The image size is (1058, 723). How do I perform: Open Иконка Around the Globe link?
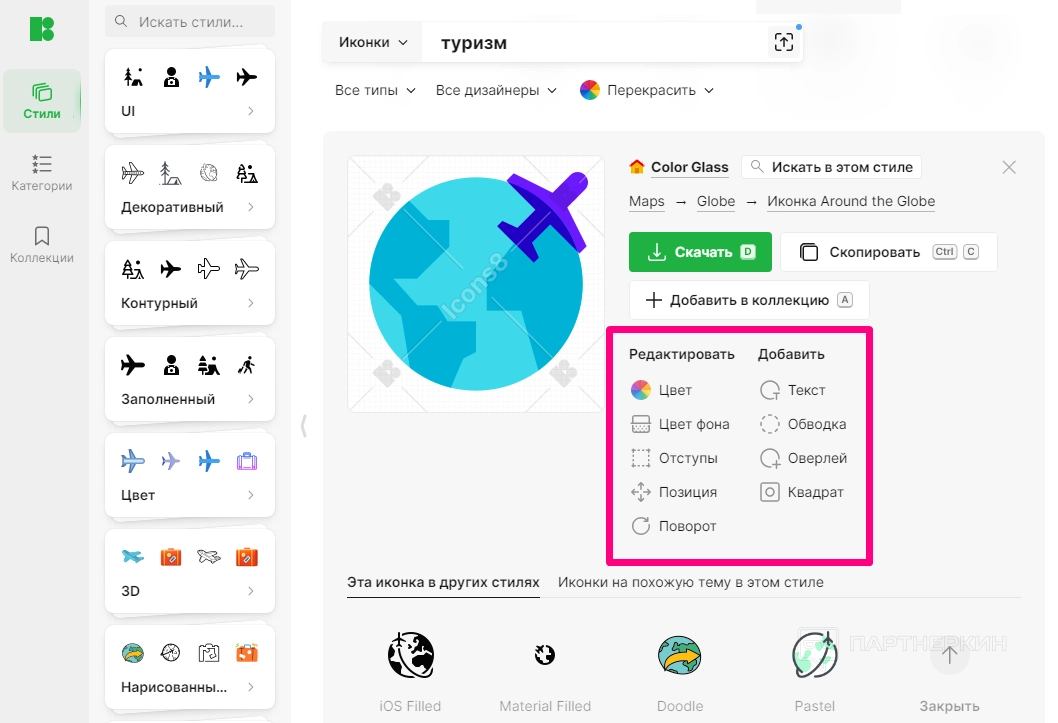pos(851,201)
